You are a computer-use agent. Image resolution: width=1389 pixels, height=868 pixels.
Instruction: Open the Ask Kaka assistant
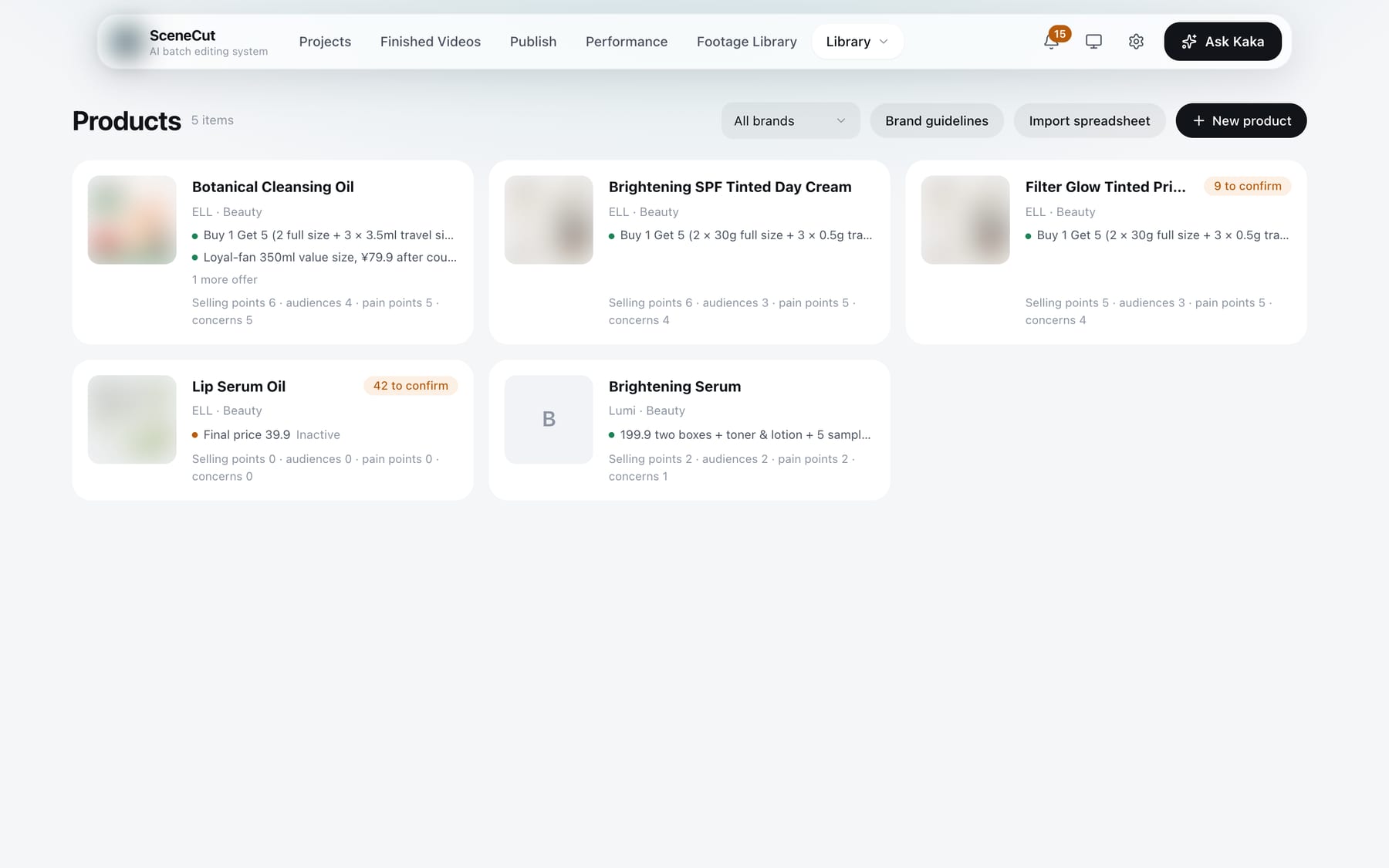point(1222,42)
